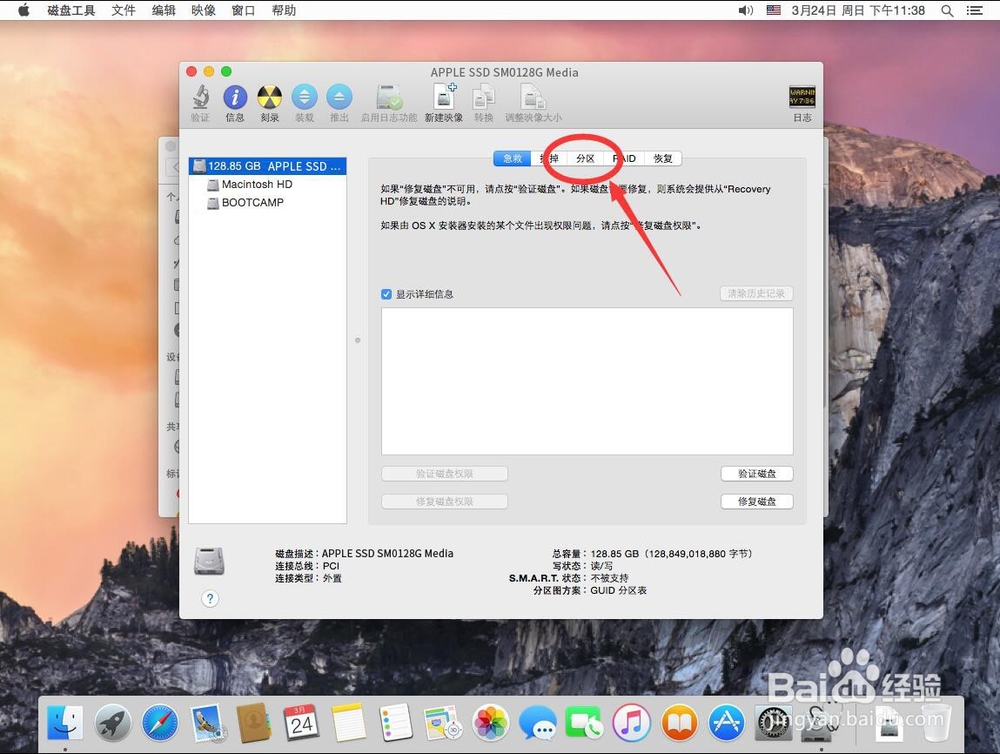Launch Safari from the Dock
Screen dimensions: 1000x754
[160, 723]
